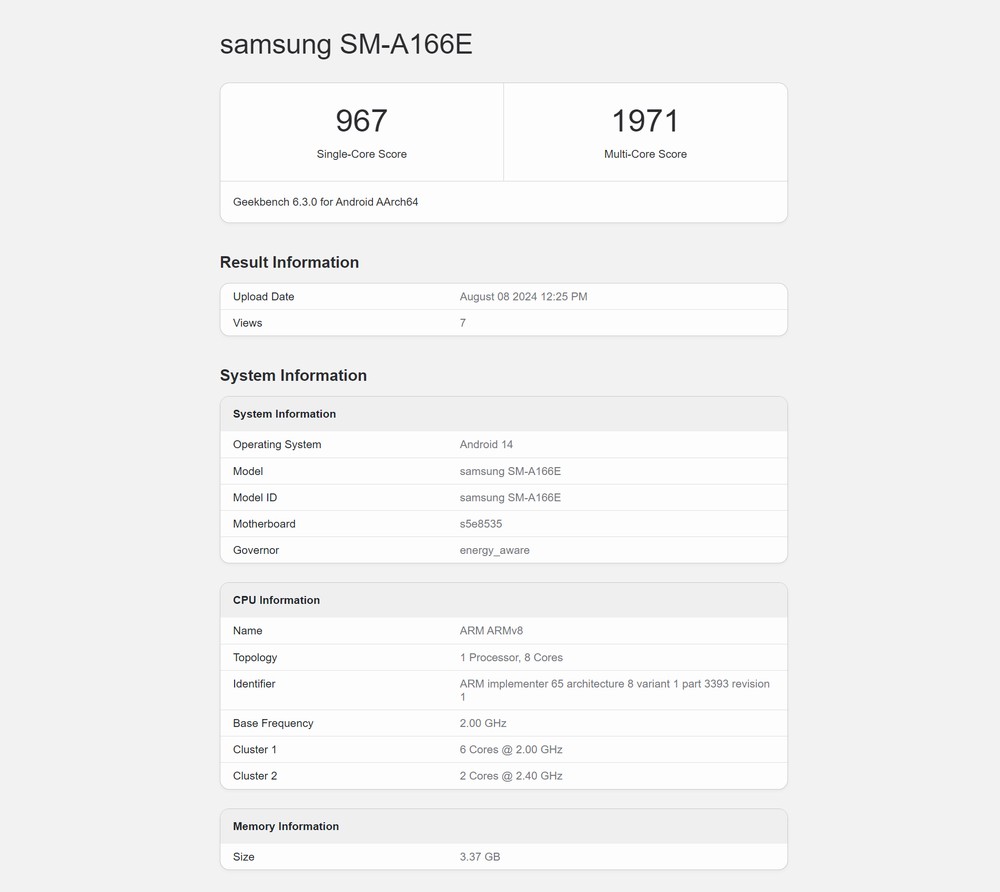The width and height of the screenshot is (1000, 892).
Task: Select the multi-core score value 1971
Action: (645, 121)
